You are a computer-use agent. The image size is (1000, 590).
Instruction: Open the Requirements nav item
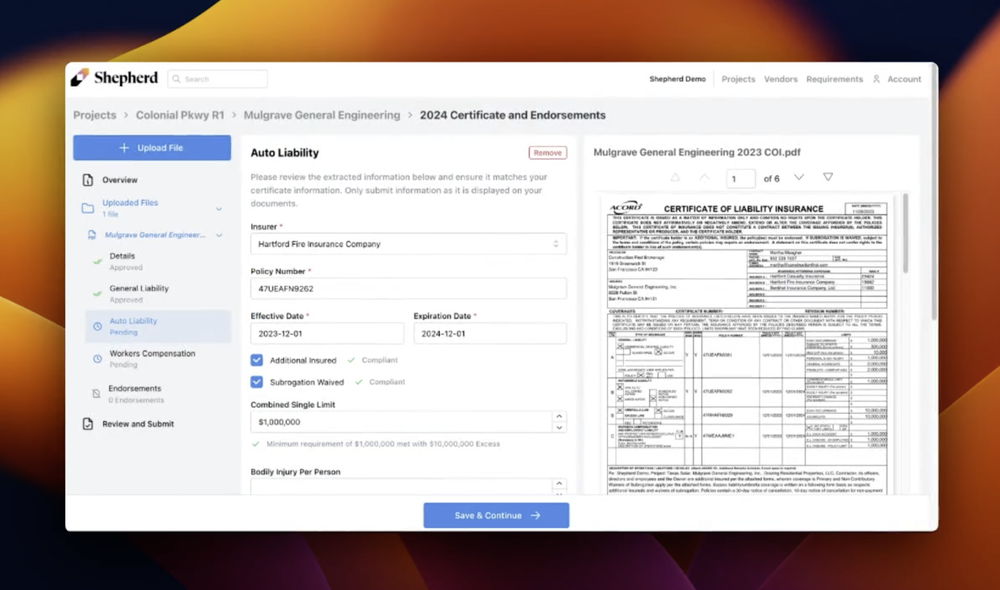(834, 79)
